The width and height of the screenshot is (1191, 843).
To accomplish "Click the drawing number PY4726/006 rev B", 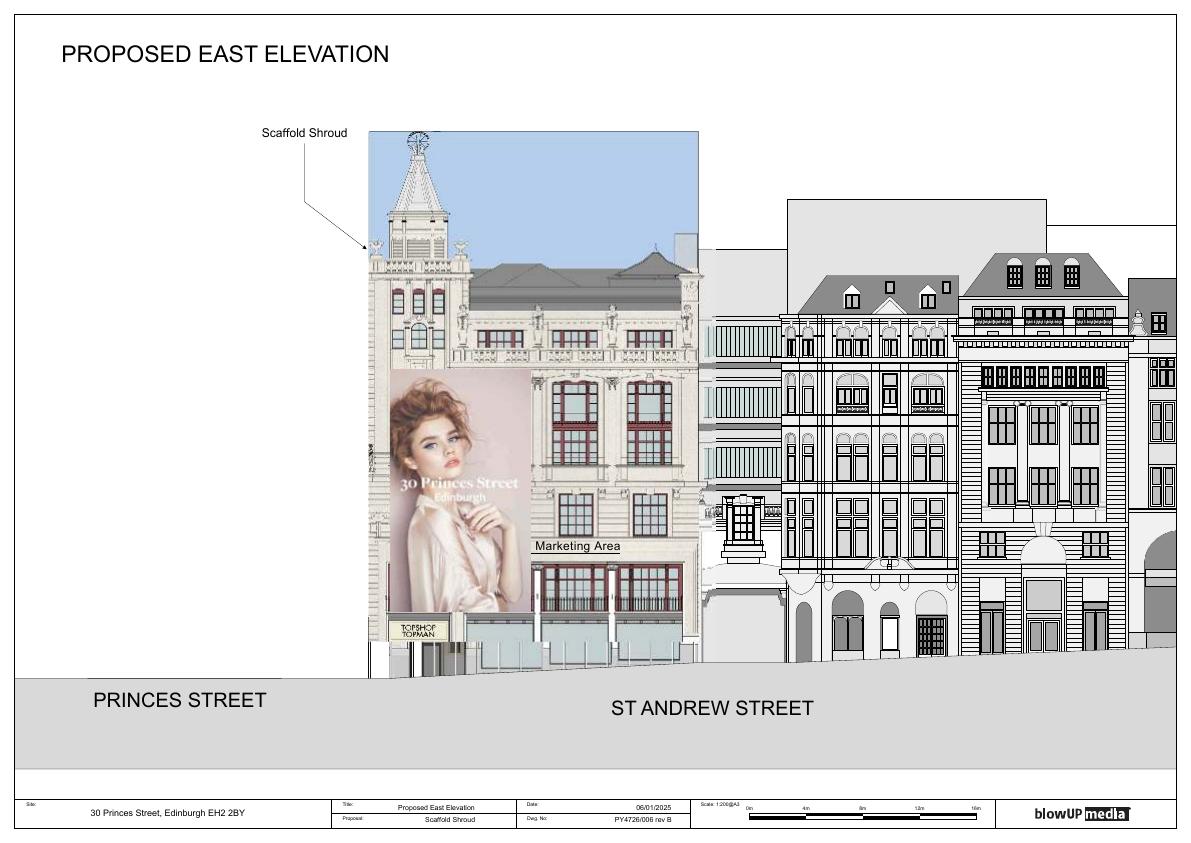I will (x=643, y=819).
